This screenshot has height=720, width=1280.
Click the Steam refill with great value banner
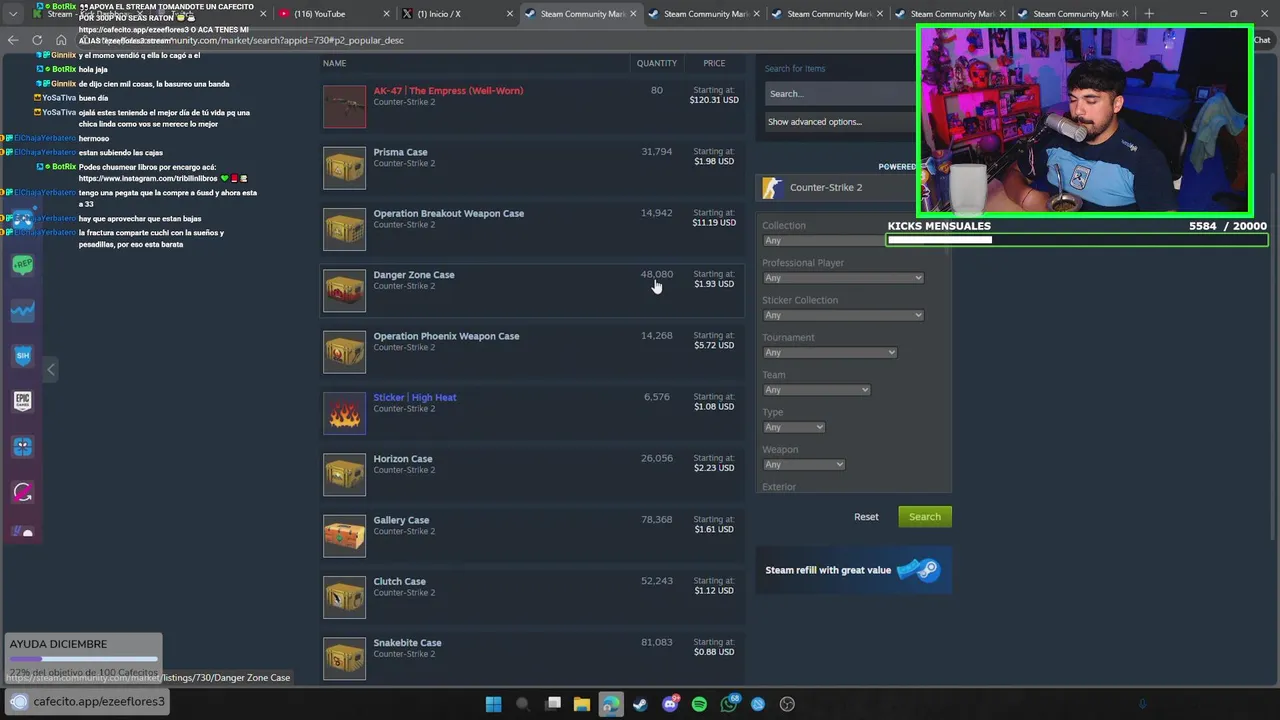pyautogui.click(x=853, y=570)
